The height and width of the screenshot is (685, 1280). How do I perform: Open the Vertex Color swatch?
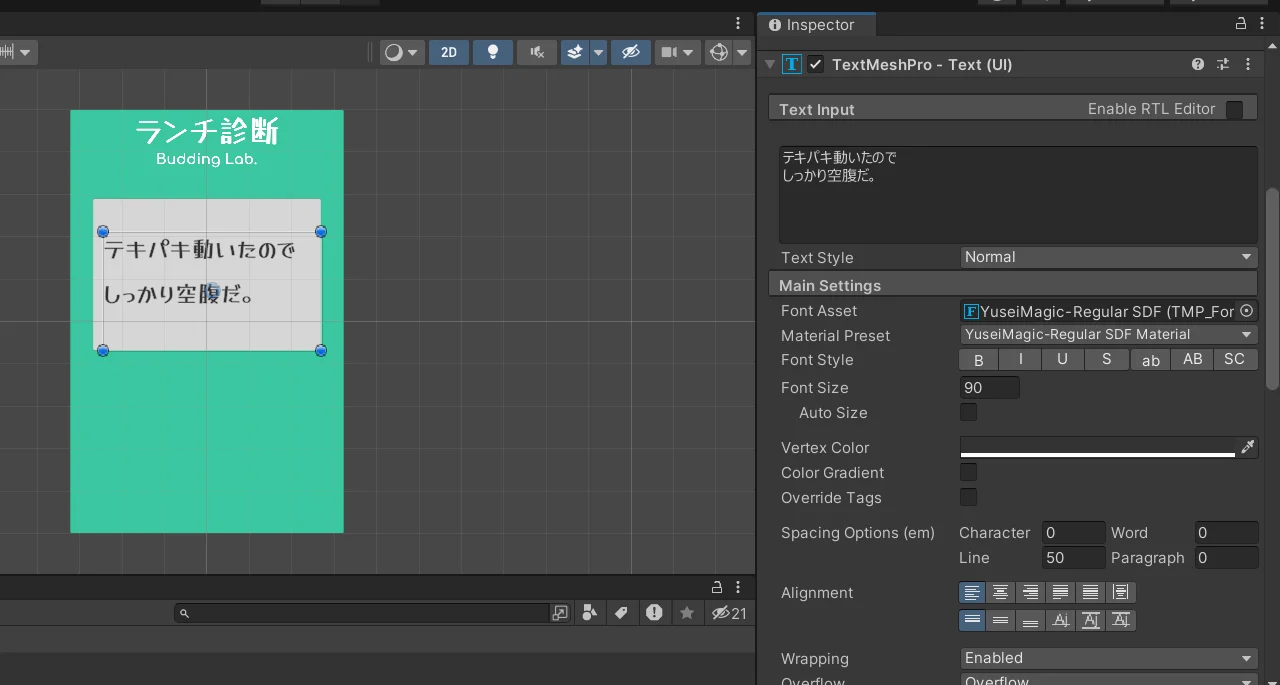tap(1098, 447)
